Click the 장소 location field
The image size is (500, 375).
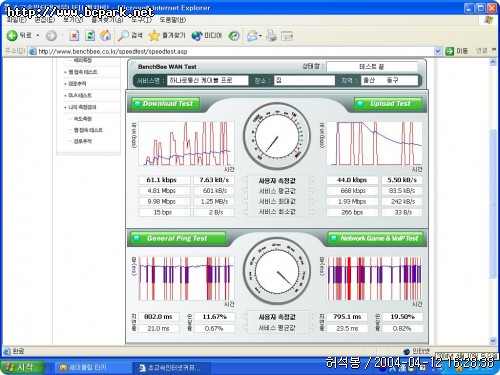point(304,80)
